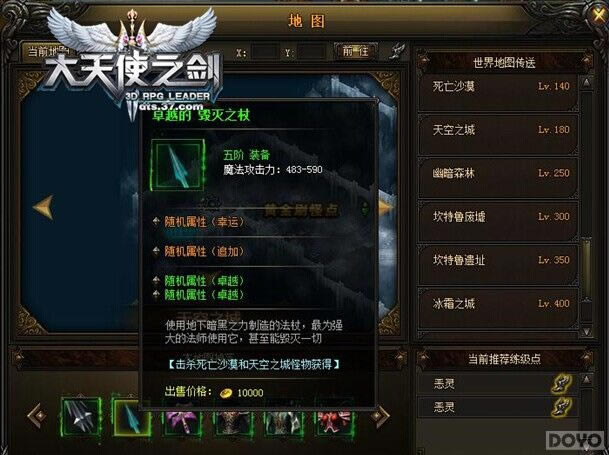Open the 当前地图 tab
The width and height of the screenshot is (609, 455).
click(47, 51)
